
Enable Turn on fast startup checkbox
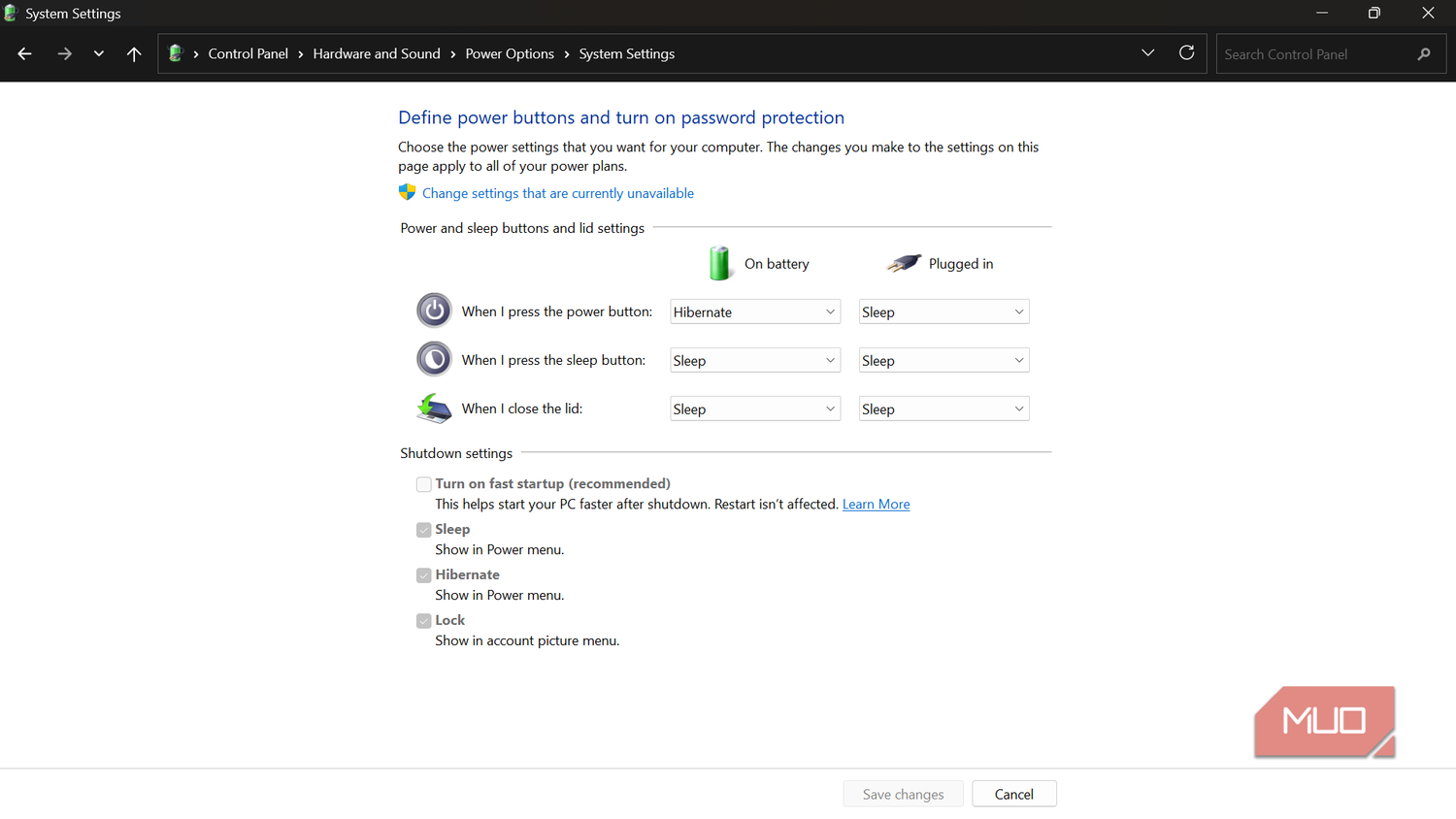[424, 484]
